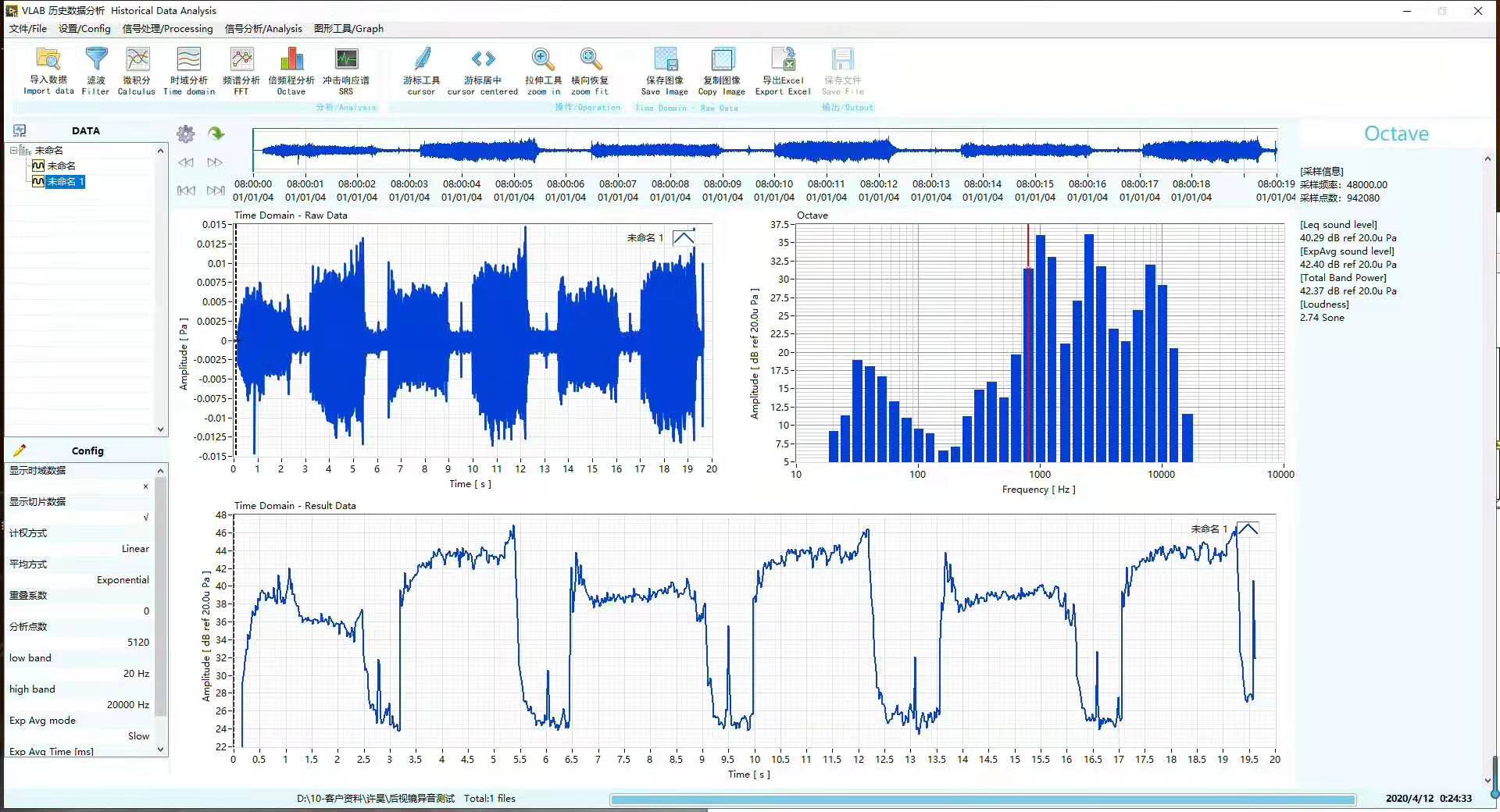Activate the cursor tool

point(422,70)
